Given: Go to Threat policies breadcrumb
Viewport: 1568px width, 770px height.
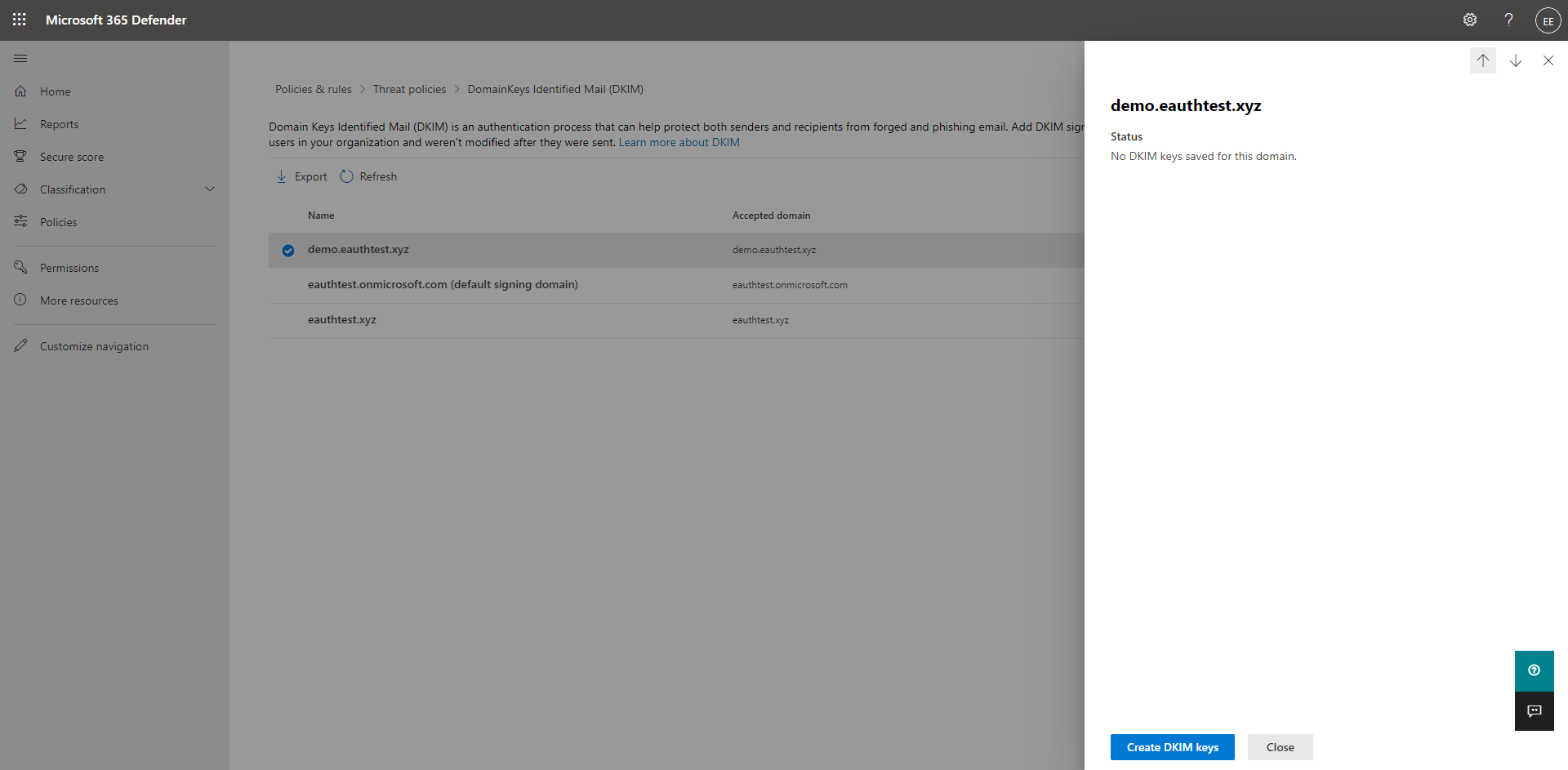Looking at the screenshot, I should [410, 89].
